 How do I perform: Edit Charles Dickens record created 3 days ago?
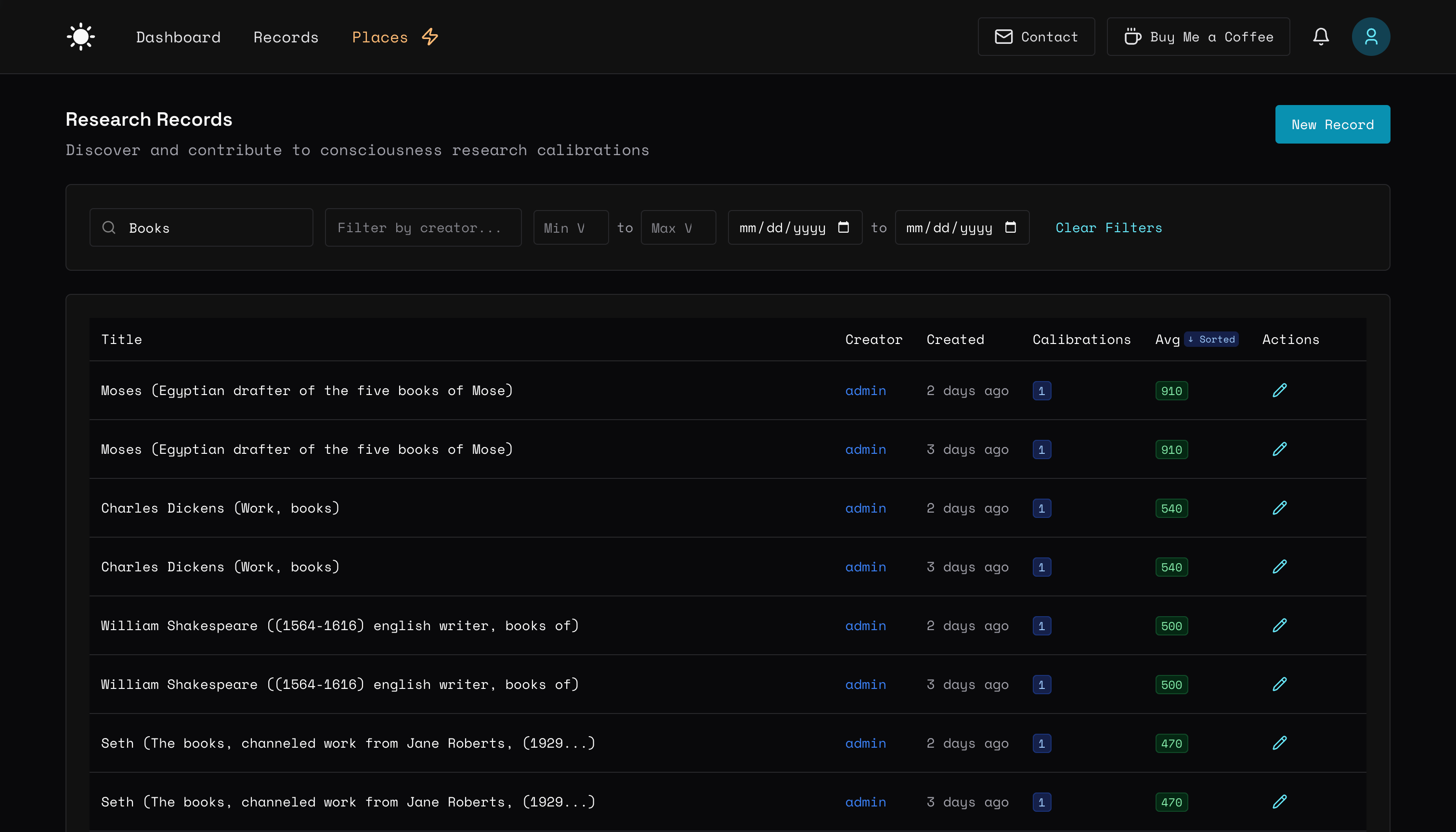(1280, 567)
